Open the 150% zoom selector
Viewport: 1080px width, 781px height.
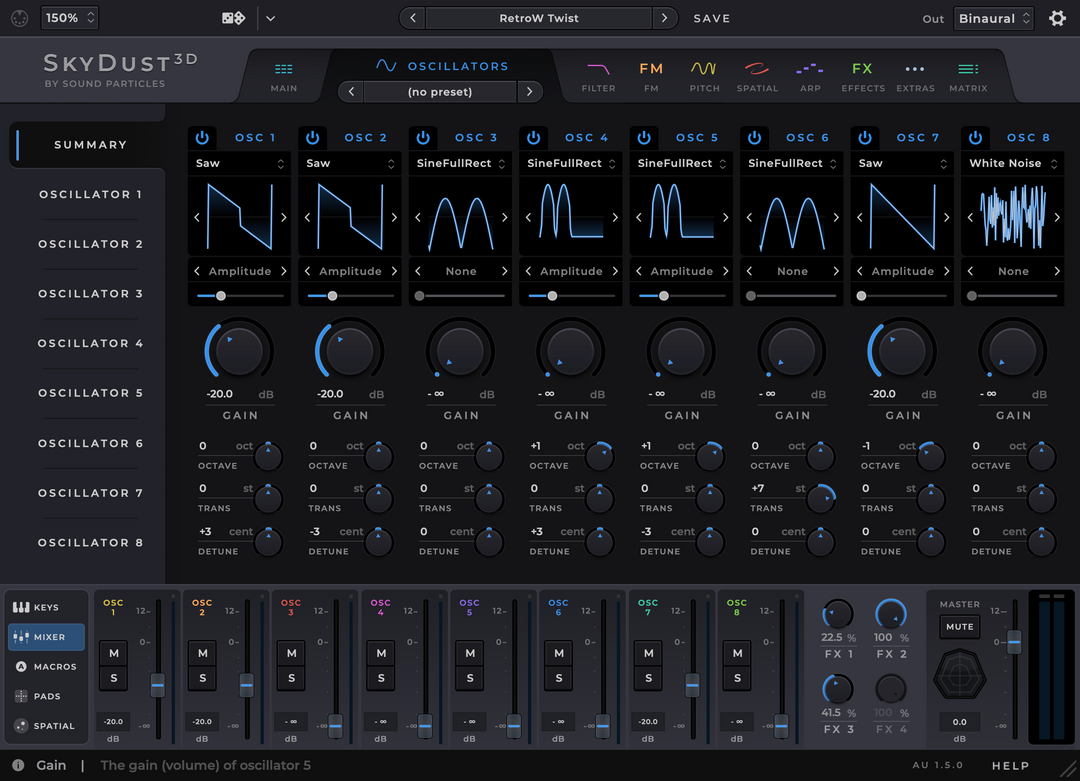pyautogui.click(x=70, y=18)
